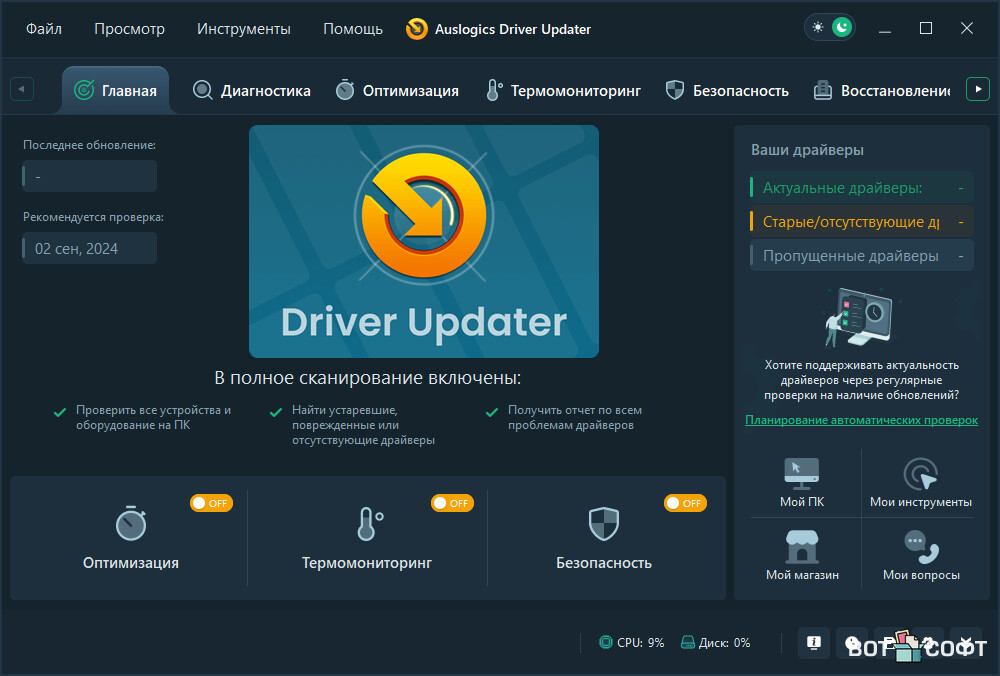
Task: Click 'Проверить все устройства и оборудование' text
Action: click(x=153, y=417)
